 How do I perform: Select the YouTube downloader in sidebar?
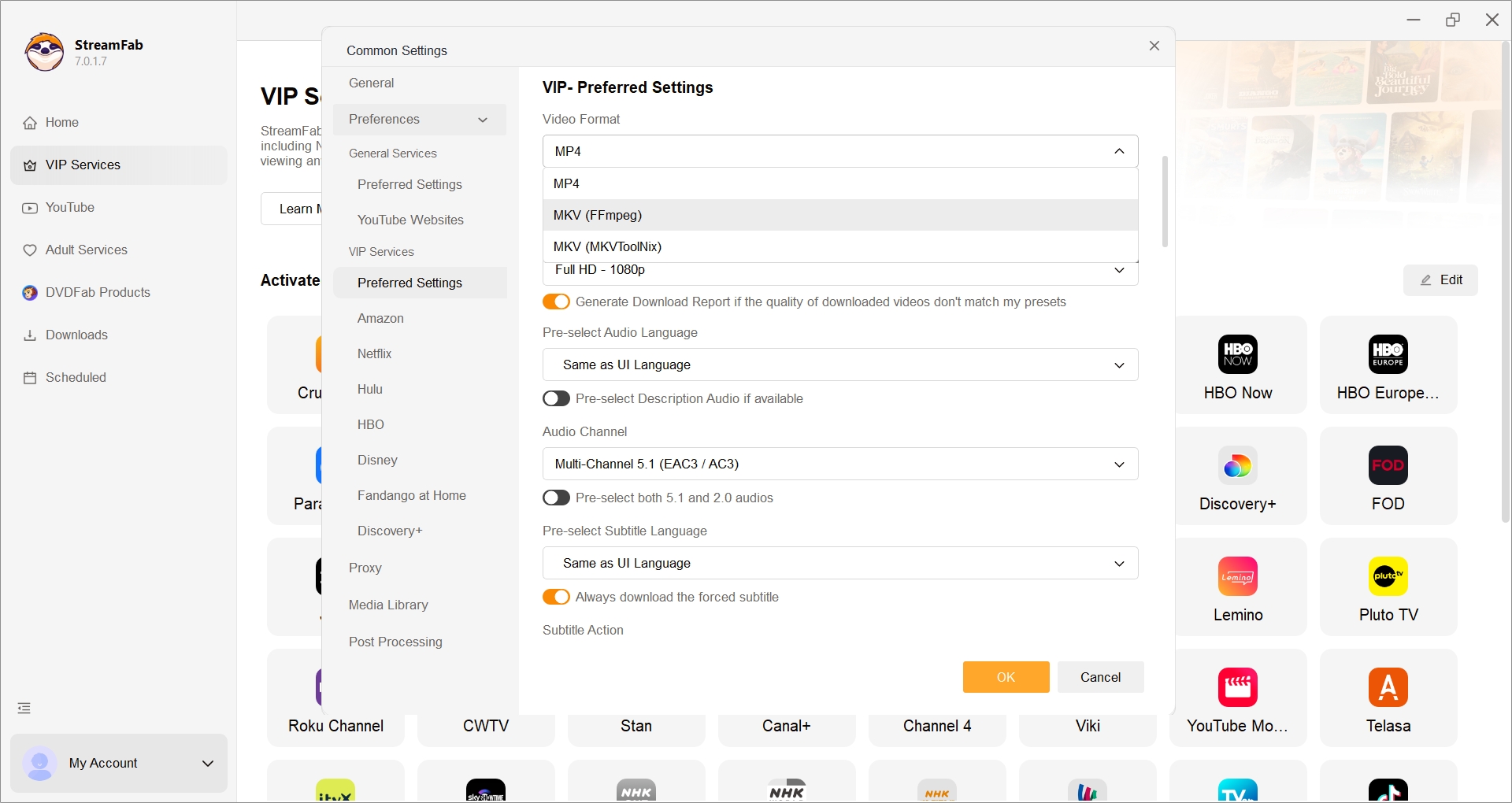pos(69,208)
